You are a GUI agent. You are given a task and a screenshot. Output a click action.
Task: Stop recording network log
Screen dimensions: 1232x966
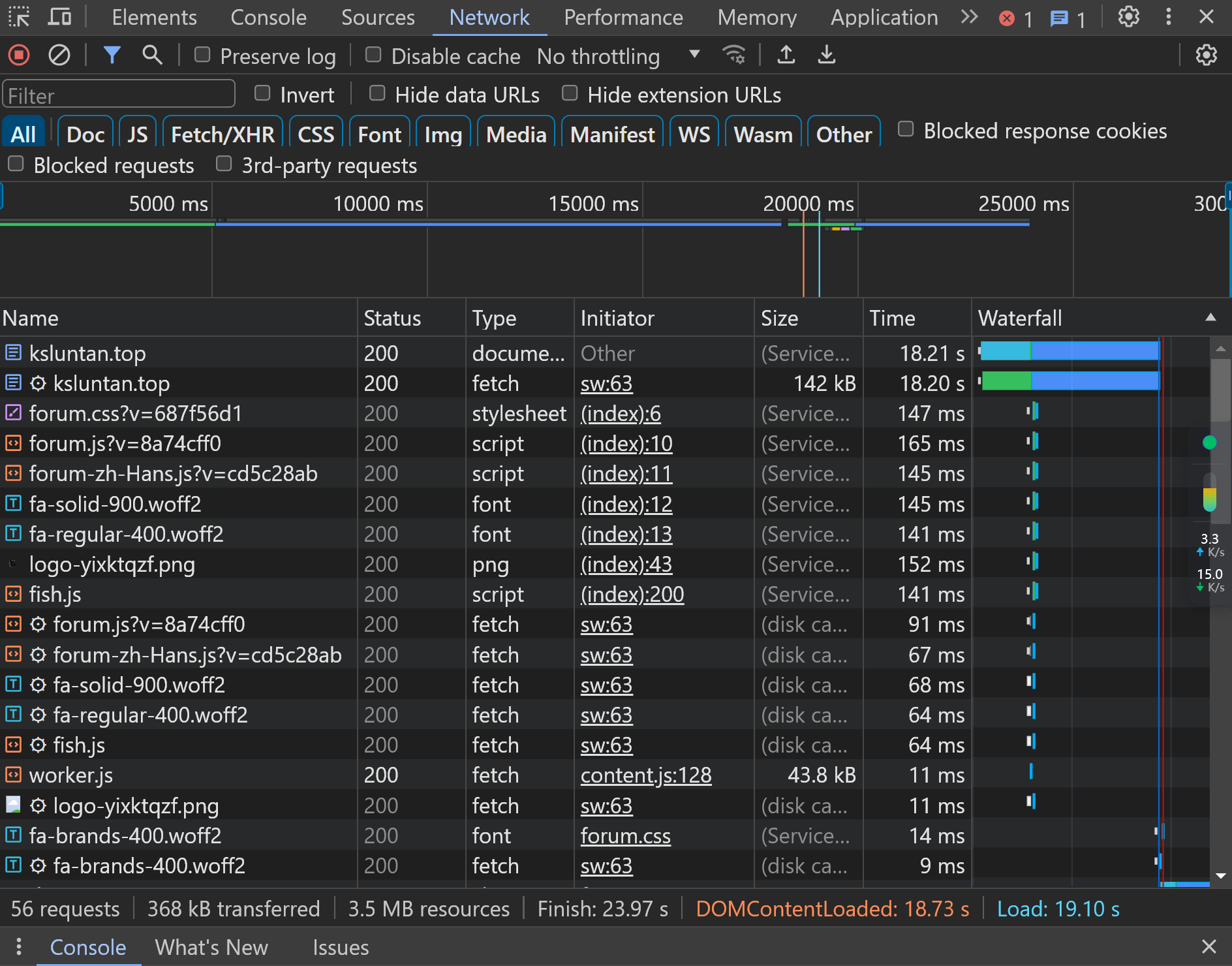(x=19, y=55)
